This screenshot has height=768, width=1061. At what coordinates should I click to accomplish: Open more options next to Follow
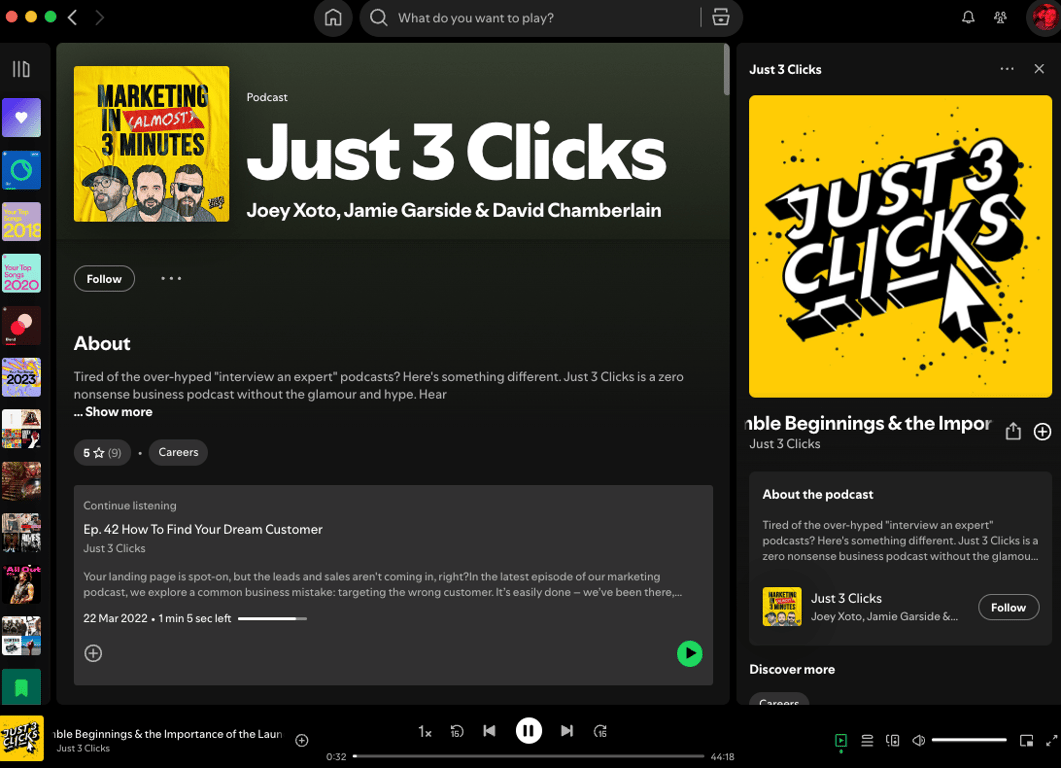pyautogui.click(x=171, y=278)
